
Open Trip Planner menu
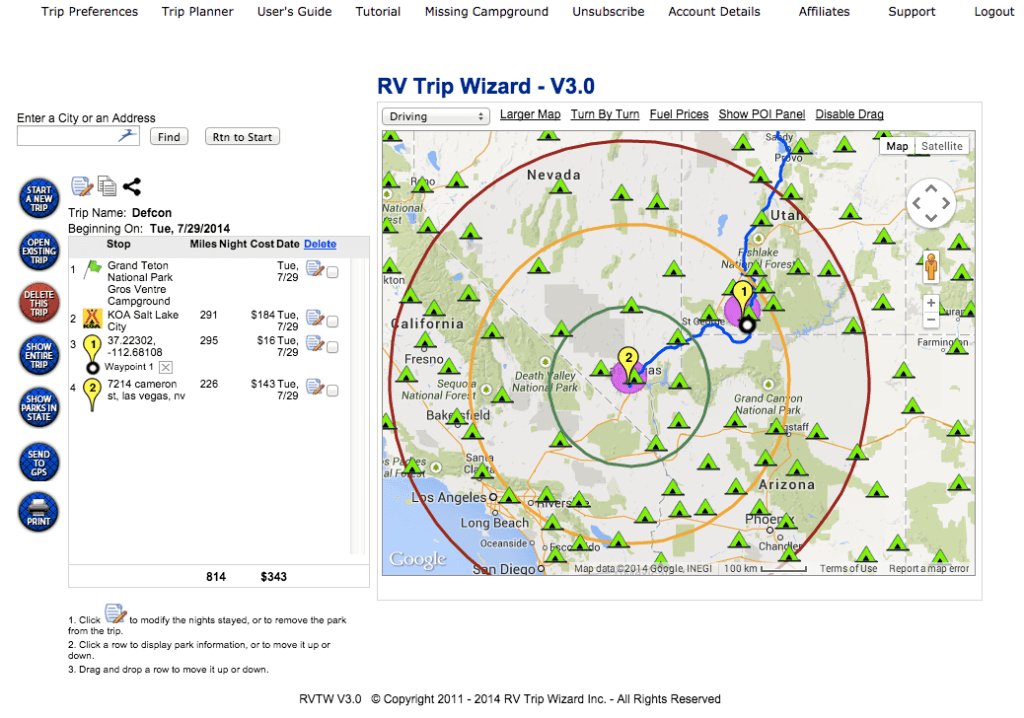click(197, 12)
